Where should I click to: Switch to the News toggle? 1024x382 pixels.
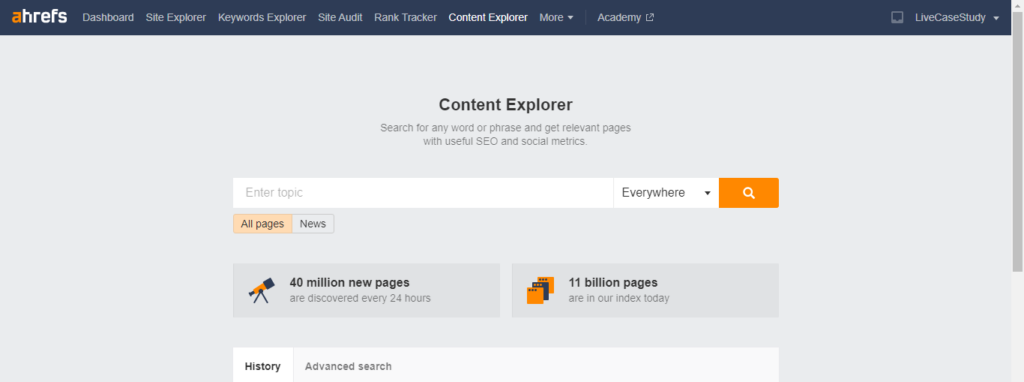tap(313, 224)
